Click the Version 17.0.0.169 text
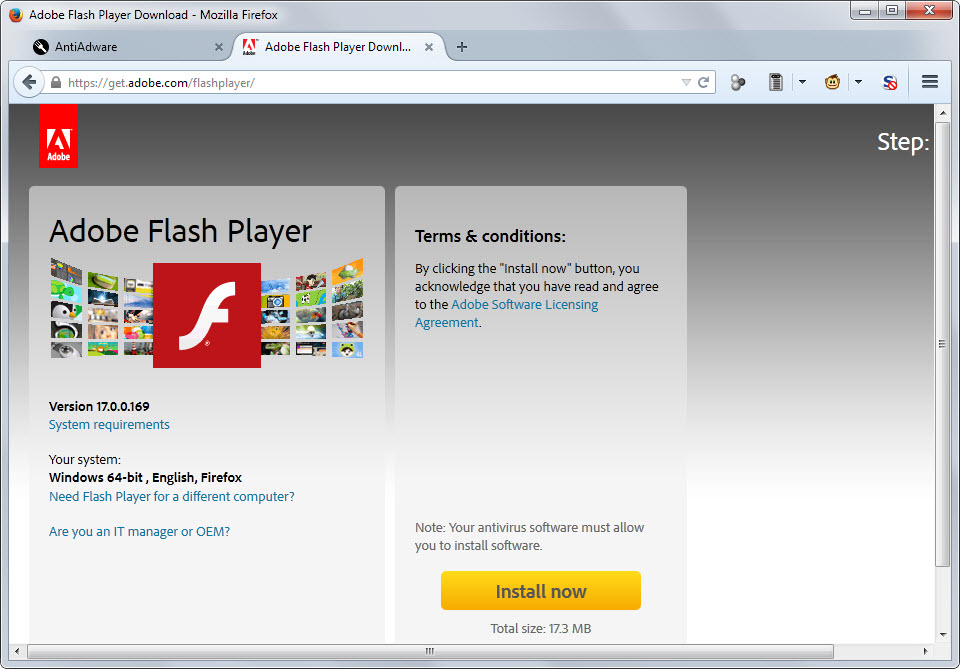This screenshot has width=960, height=669. pos(99,406)
